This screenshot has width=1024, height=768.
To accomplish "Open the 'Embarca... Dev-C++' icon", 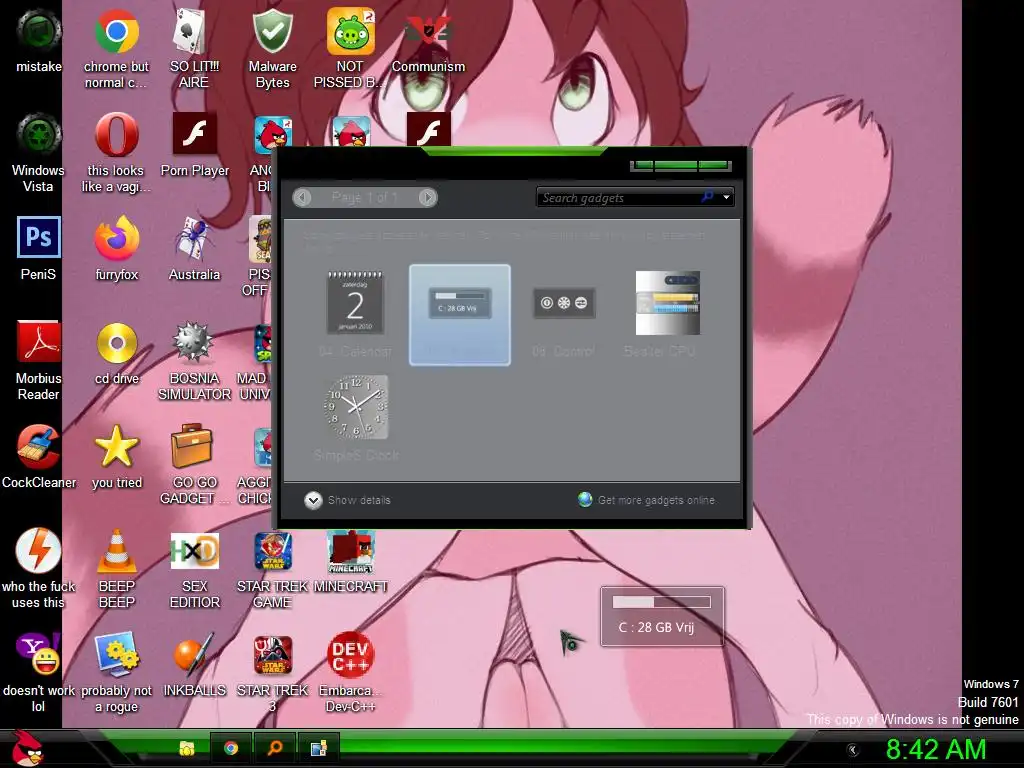I will pos(350,673).
